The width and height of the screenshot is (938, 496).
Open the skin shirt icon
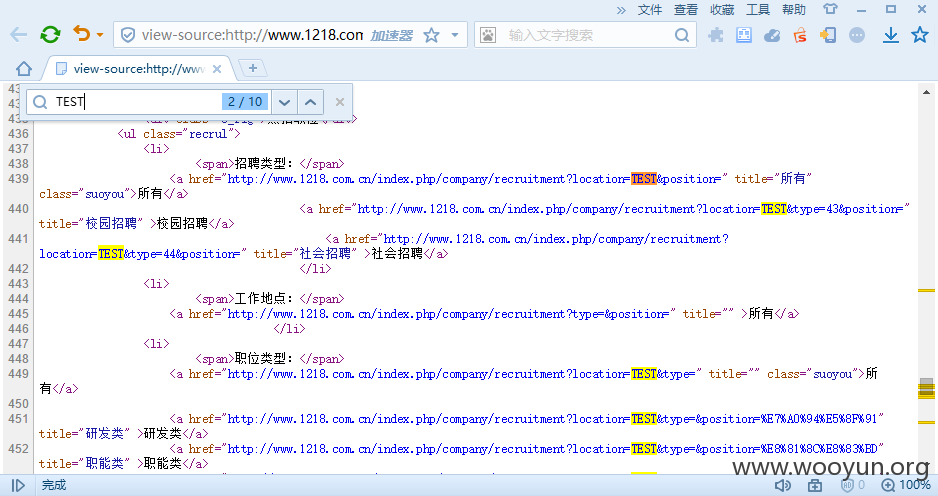(830, 9)
